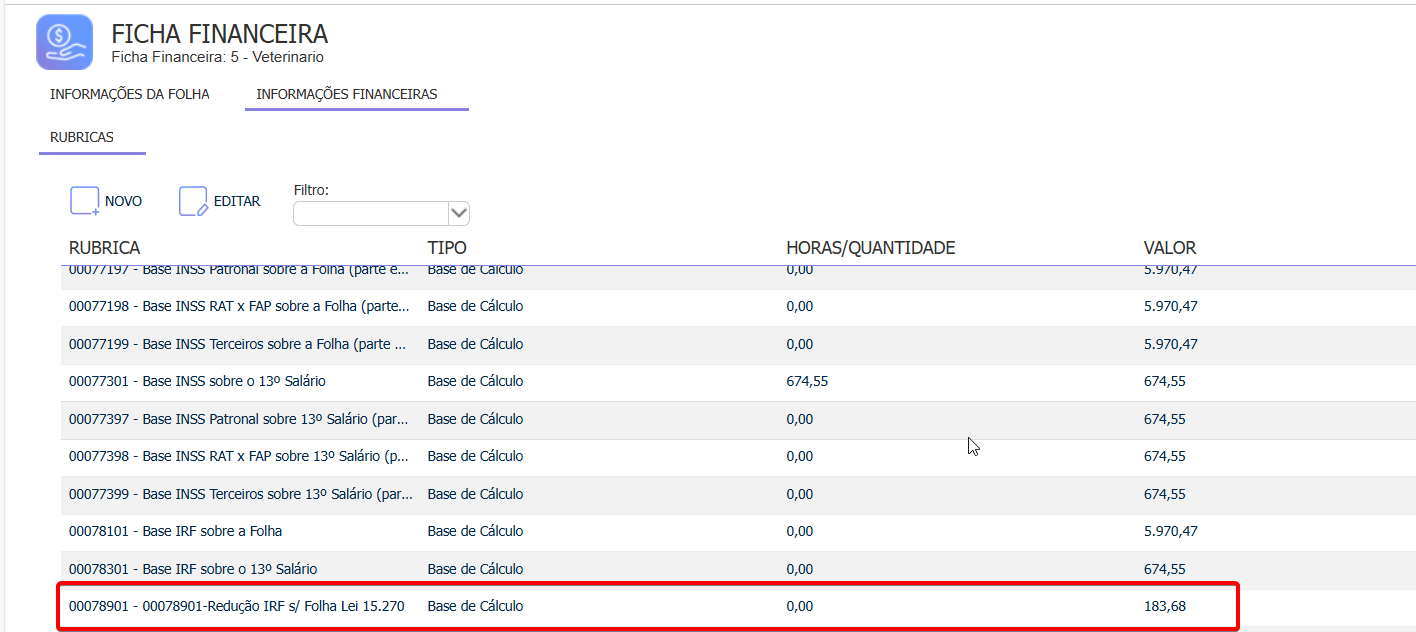Switch to Informações da Folha tab
1416x632 pixels.
(130, 94)
